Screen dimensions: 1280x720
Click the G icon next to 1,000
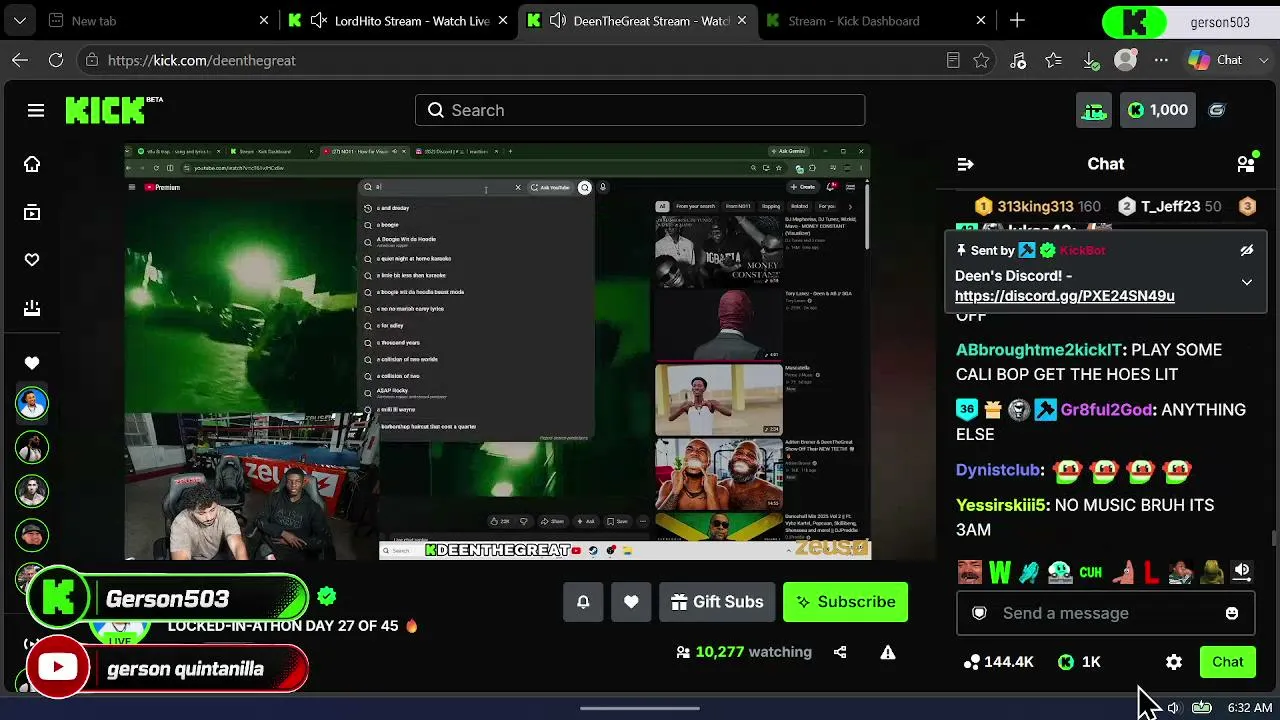[x=1217, y=110]
